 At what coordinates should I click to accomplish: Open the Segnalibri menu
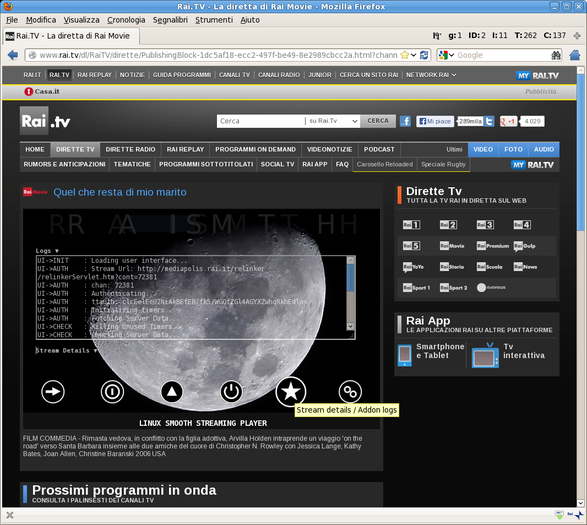point(170,20)
